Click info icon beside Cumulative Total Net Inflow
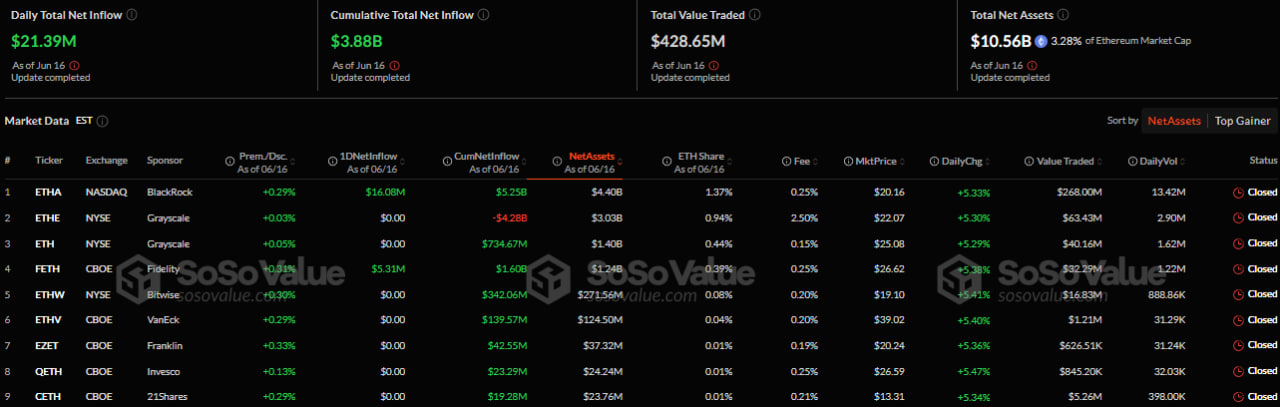 [484, 15]
